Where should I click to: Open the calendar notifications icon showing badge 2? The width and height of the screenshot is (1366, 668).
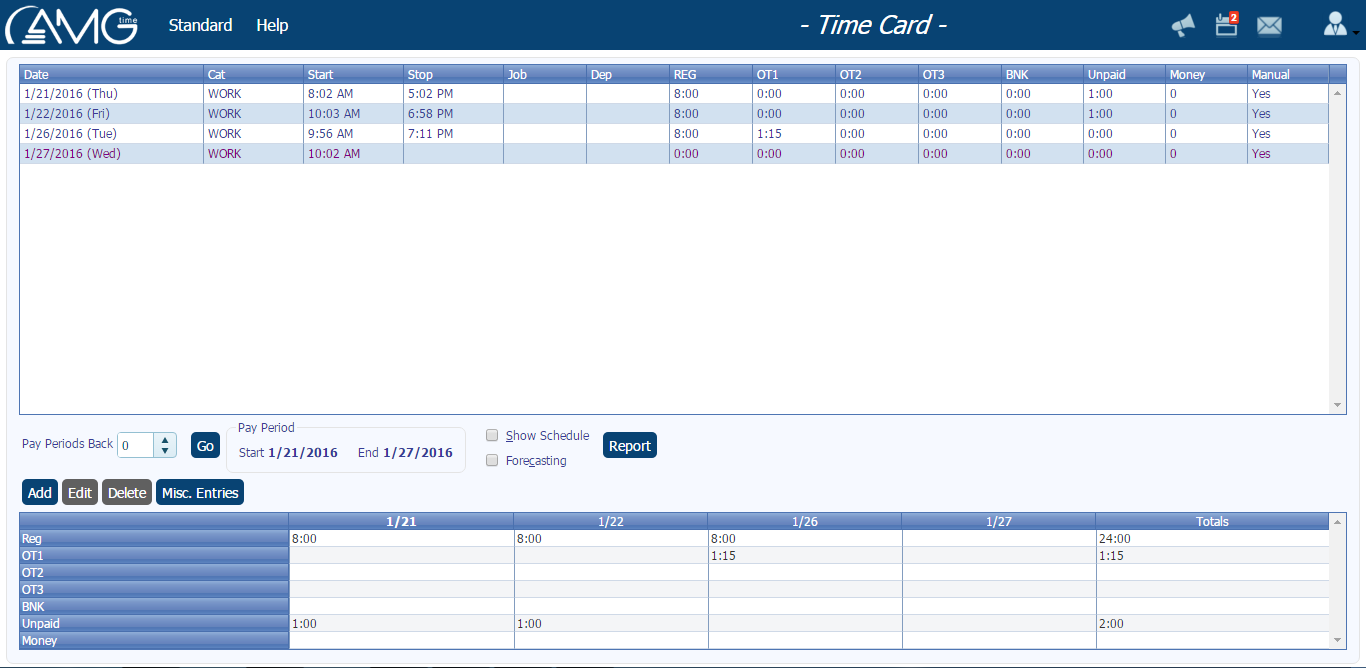[1225, 27]
